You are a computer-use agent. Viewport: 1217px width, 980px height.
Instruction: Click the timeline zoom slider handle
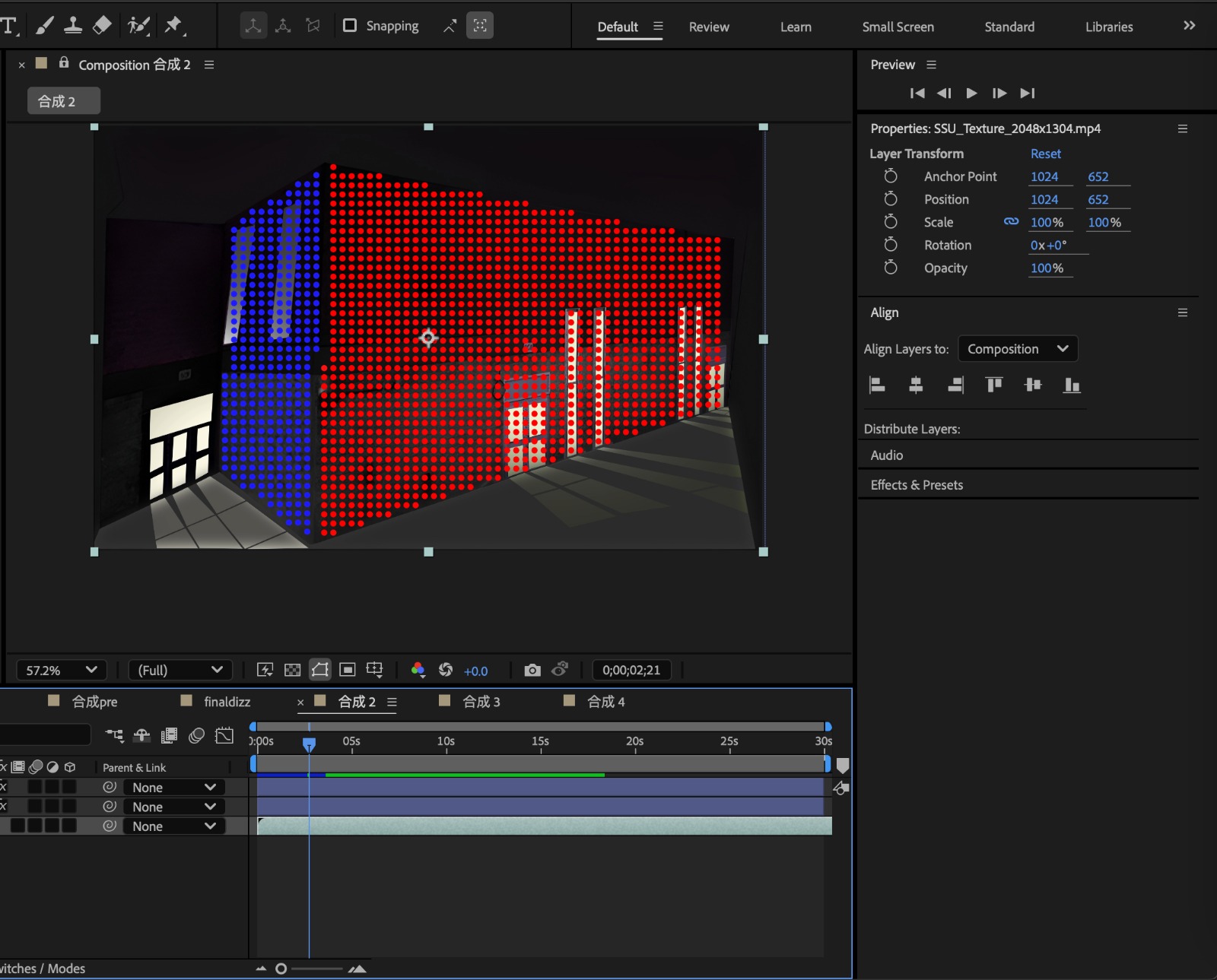[x=281, y=969]
